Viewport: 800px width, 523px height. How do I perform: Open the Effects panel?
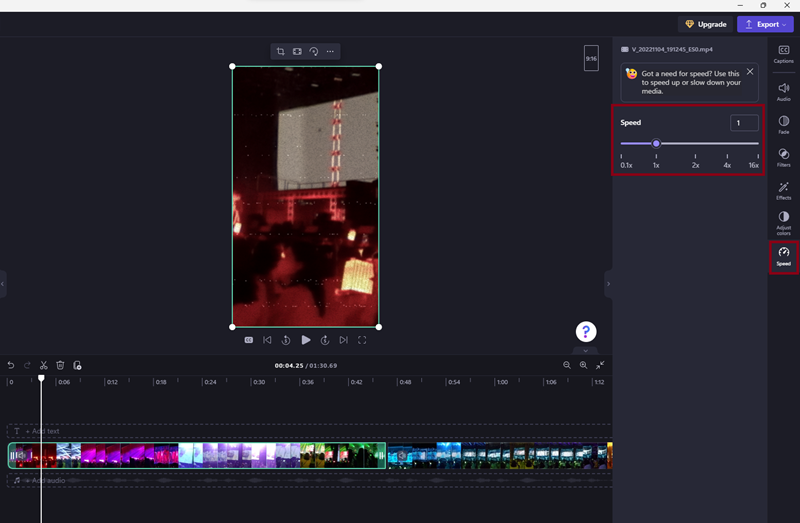pyautogui.click(x=784, y=191)
